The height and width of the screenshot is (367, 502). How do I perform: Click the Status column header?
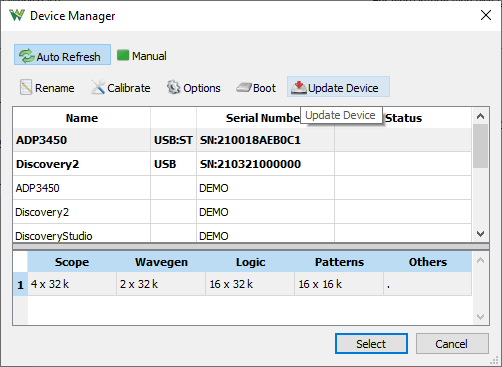click(403, 118)
